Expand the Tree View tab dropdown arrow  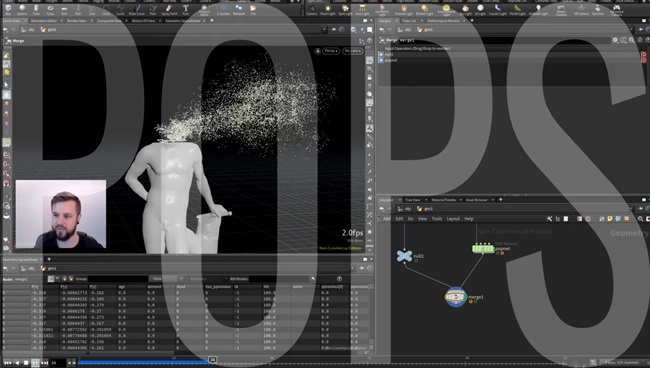[427, 200]
